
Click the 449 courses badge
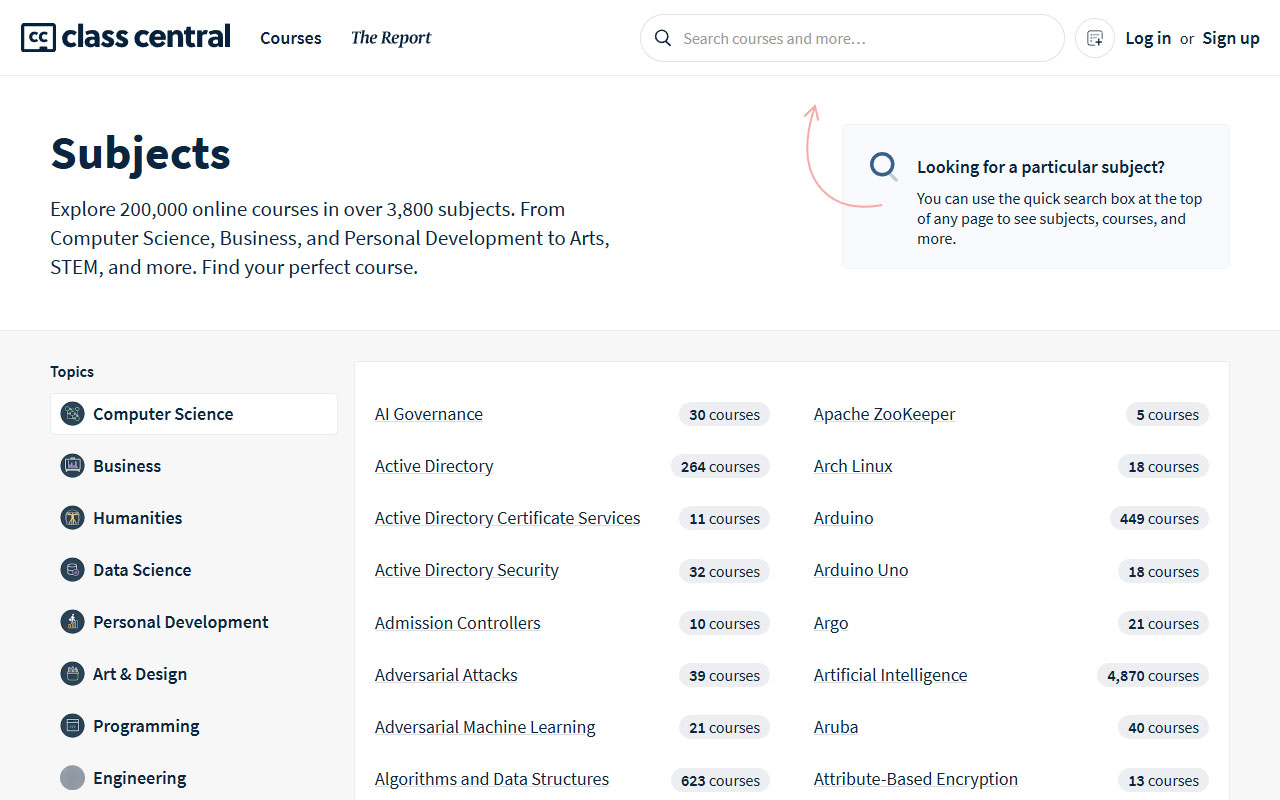(1159, 518)
